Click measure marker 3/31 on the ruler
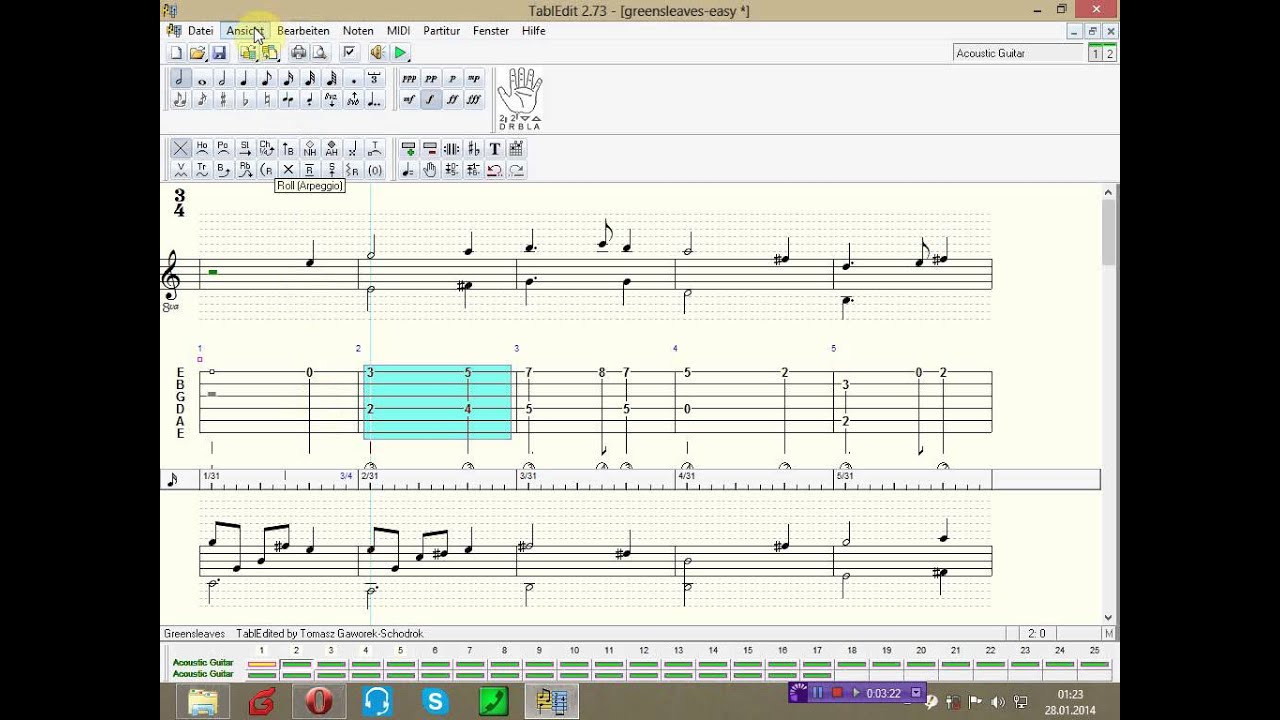The height and width of the screenshot is (720, 1280). click(528, 476)
